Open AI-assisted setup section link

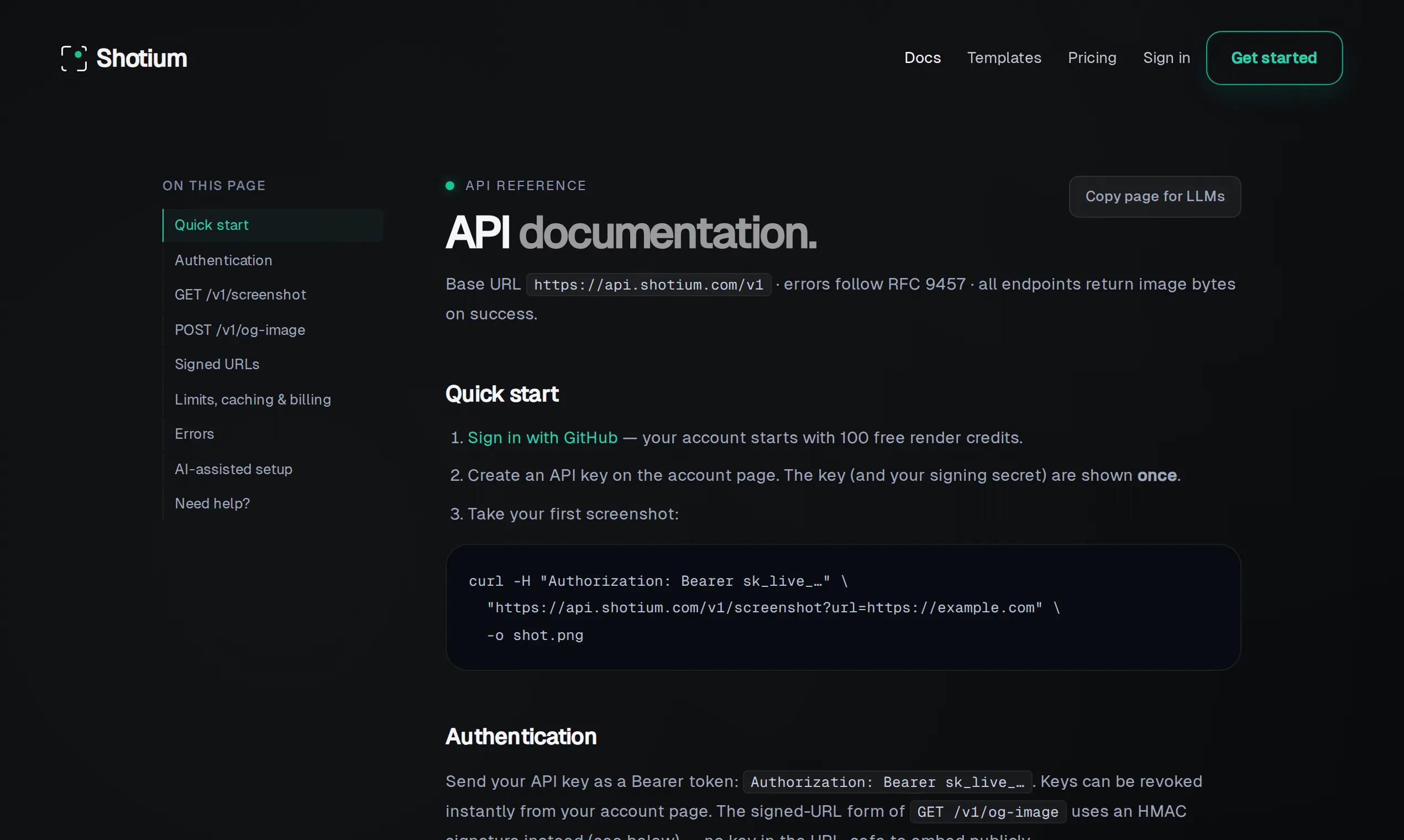[x=273, y=469]
